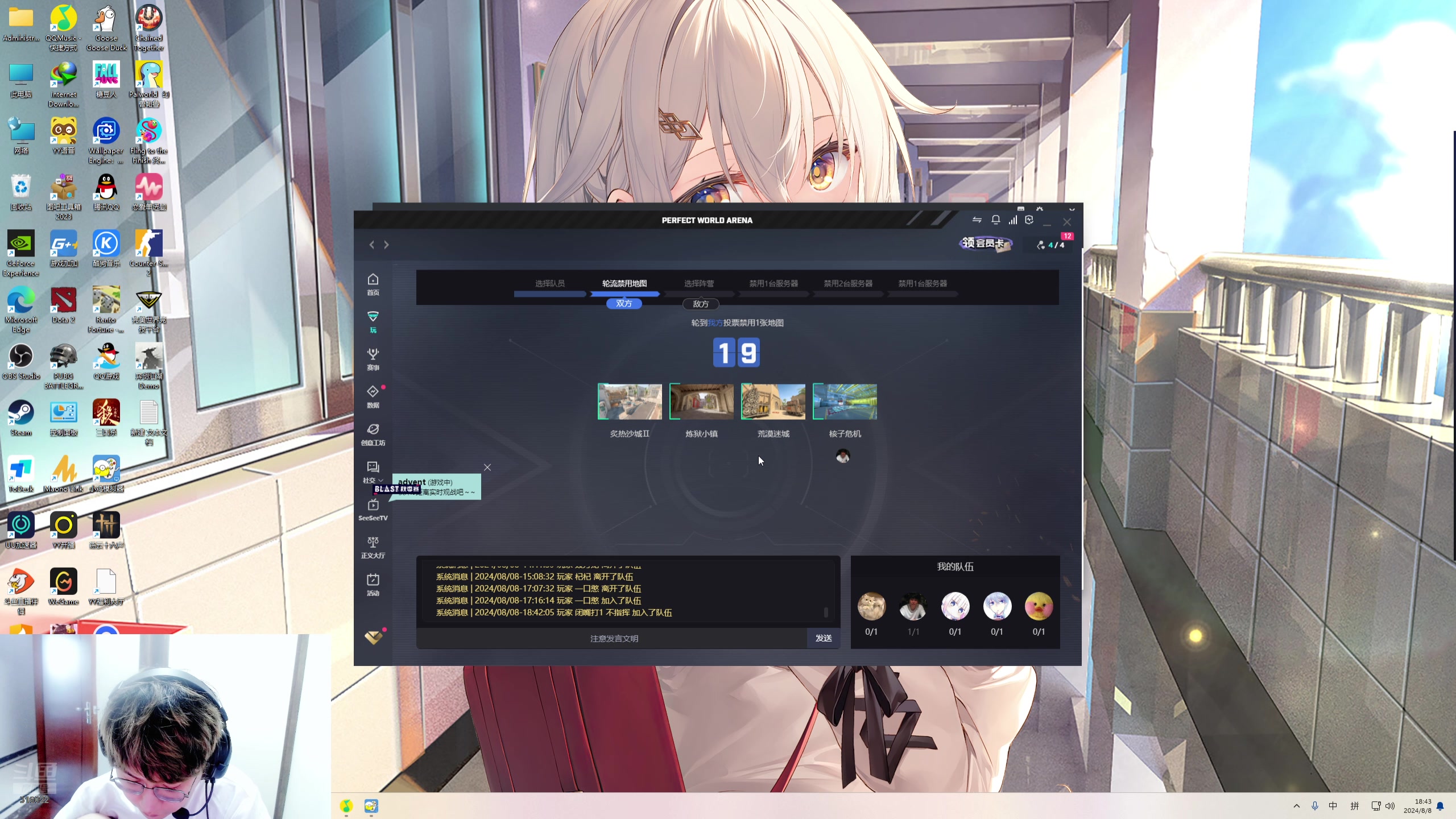1456x819 pixels.
Task: Click the network signal bars icon
Action: [x=1012, y=220]
